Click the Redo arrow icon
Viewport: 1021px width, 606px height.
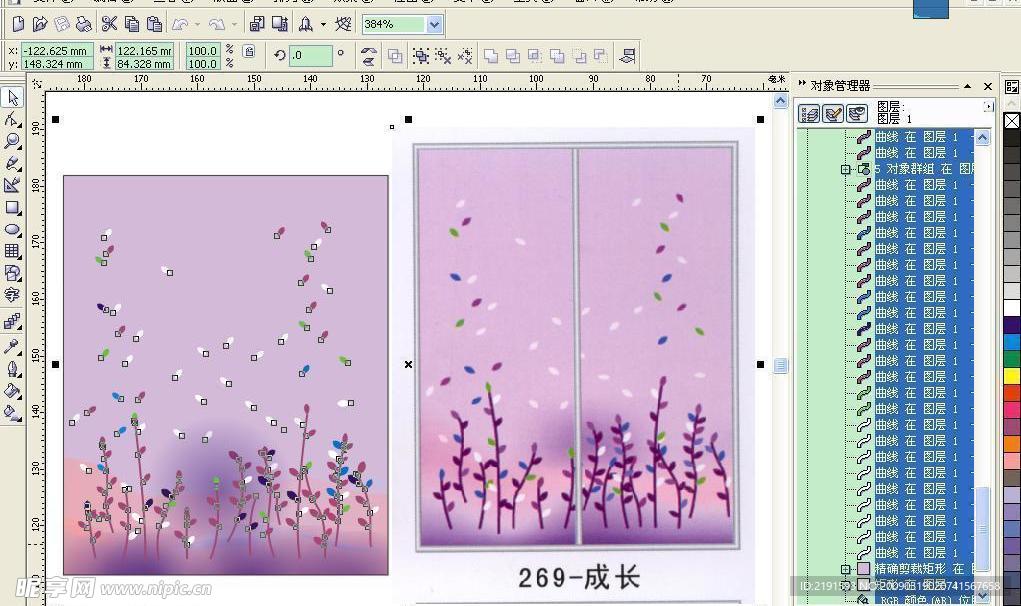click(217, 25)
